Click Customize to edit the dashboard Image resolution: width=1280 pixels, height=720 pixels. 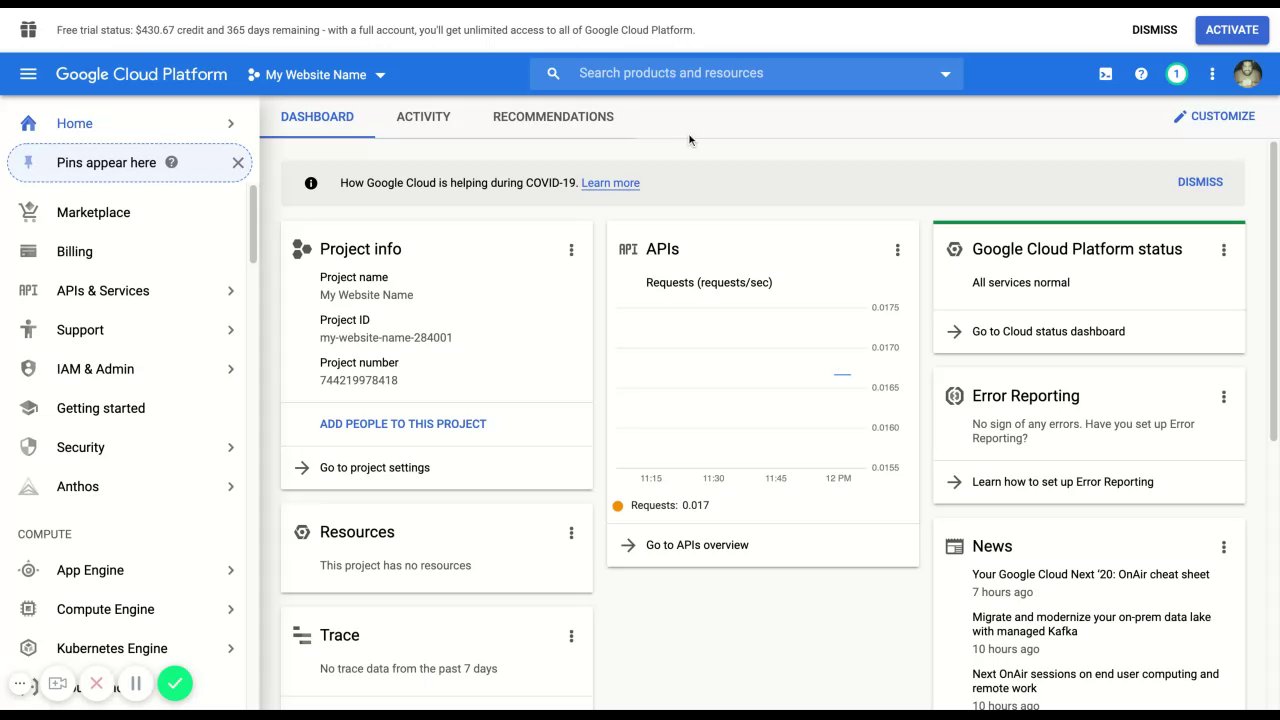[1214, 116]
